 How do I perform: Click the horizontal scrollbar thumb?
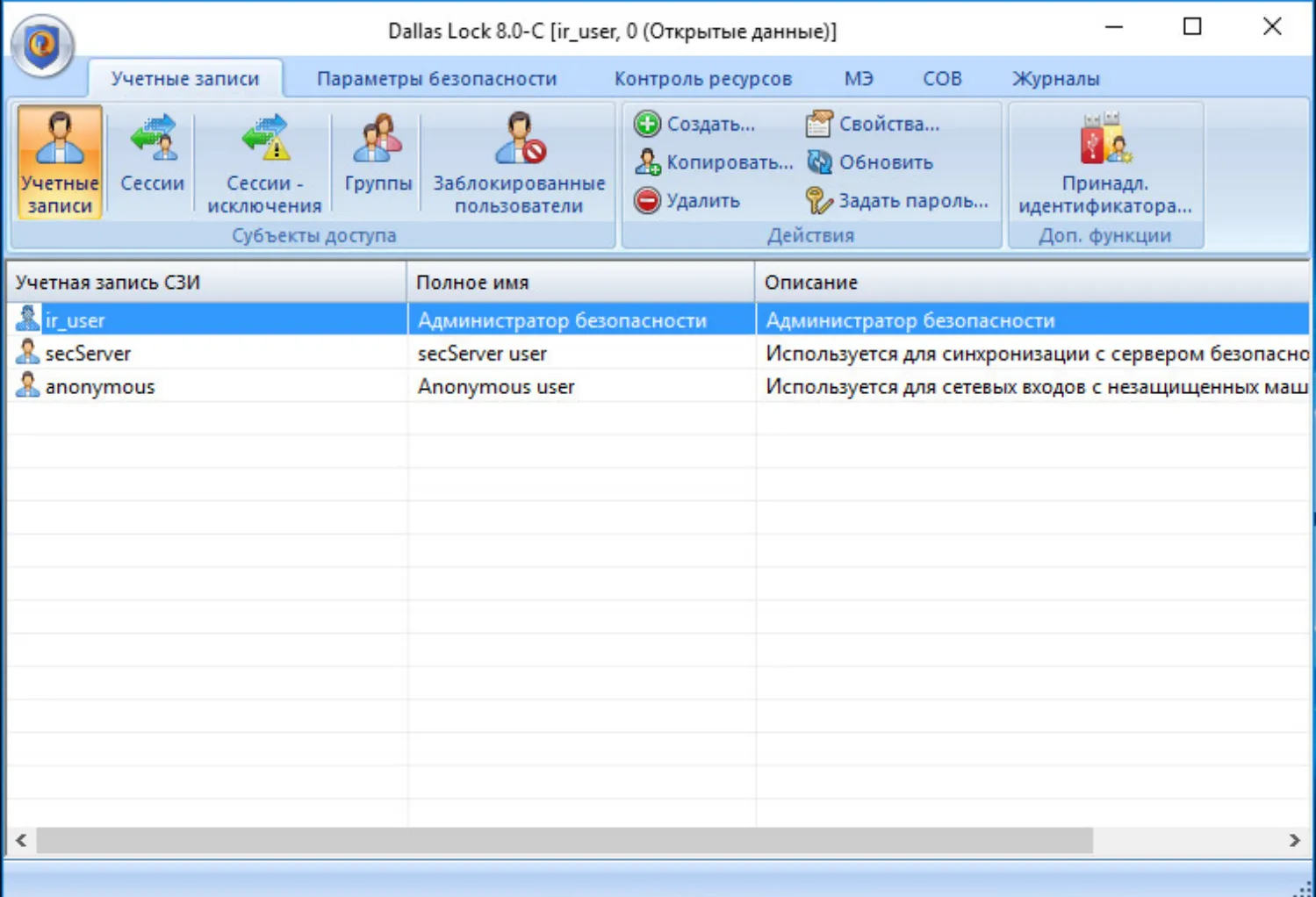tap(565, 840)
